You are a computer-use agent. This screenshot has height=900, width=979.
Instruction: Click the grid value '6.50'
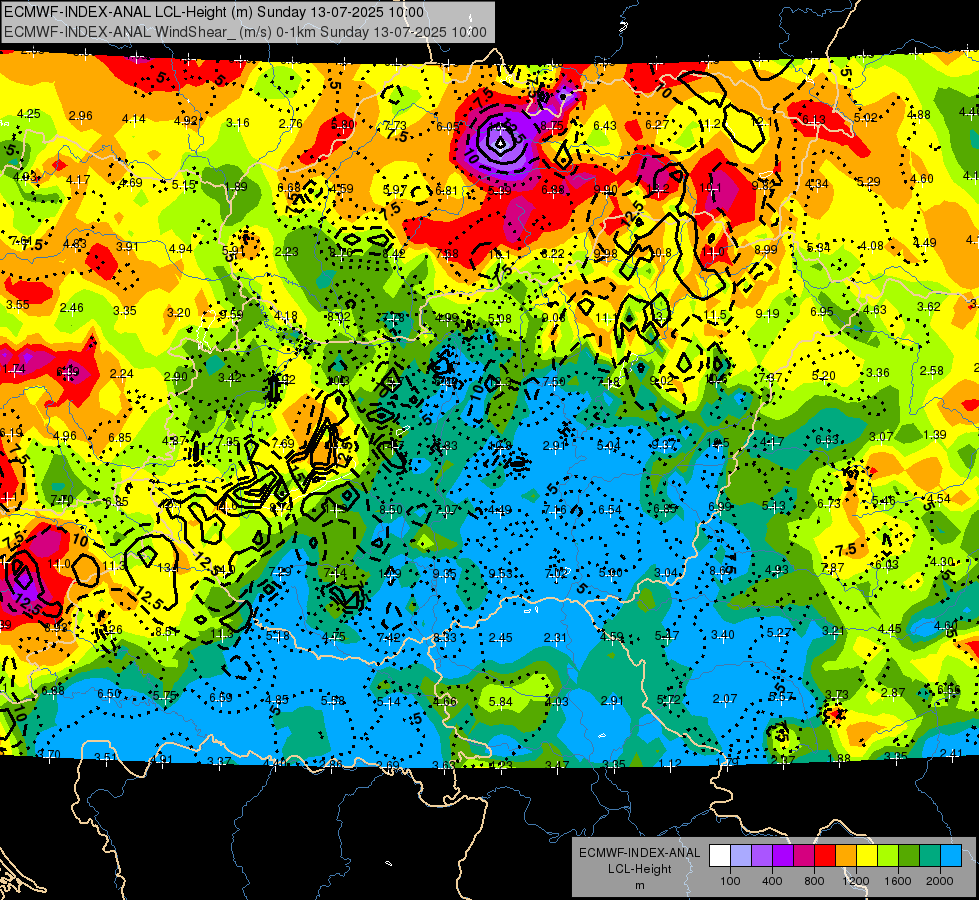109,693
